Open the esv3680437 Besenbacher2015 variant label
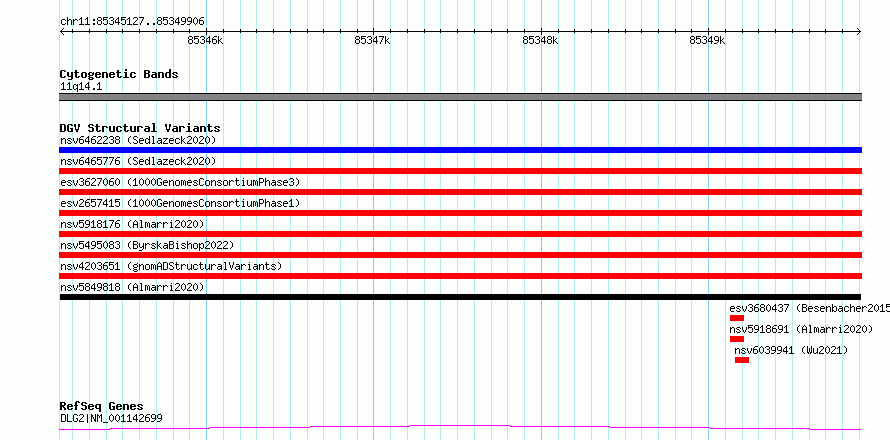 coord(809,308)
